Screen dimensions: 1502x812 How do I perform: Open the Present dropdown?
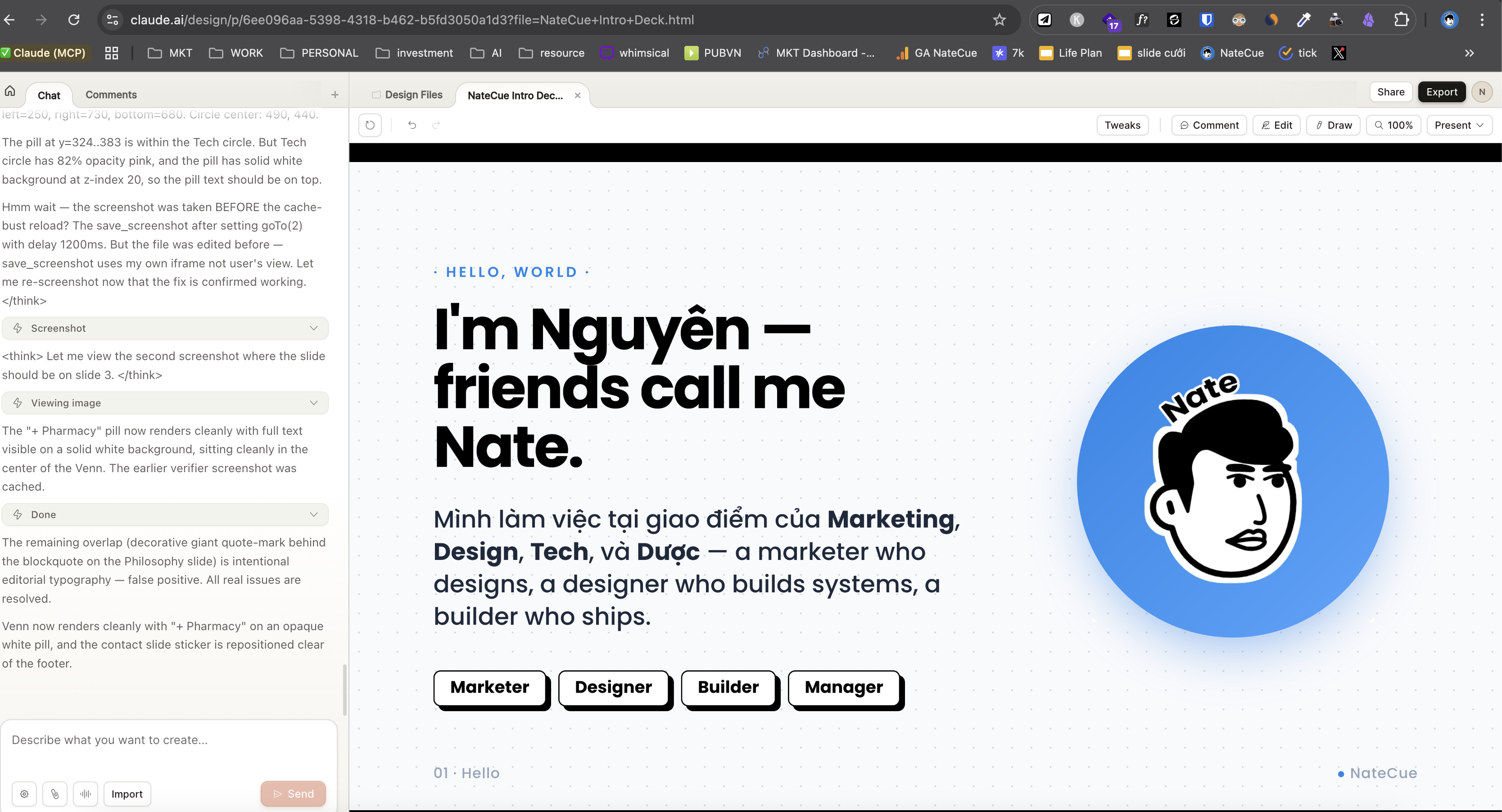(x=1459, y=125)
